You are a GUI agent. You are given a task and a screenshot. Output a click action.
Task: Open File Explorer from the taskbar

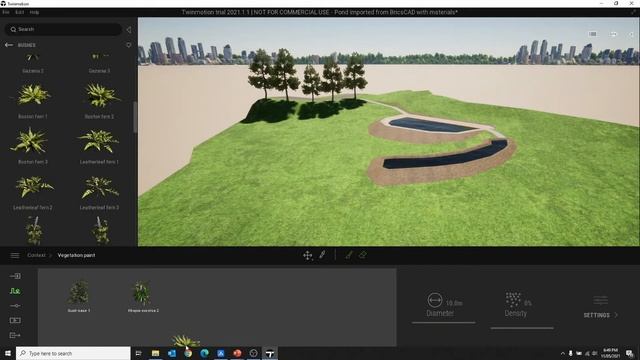click(155, 353)
